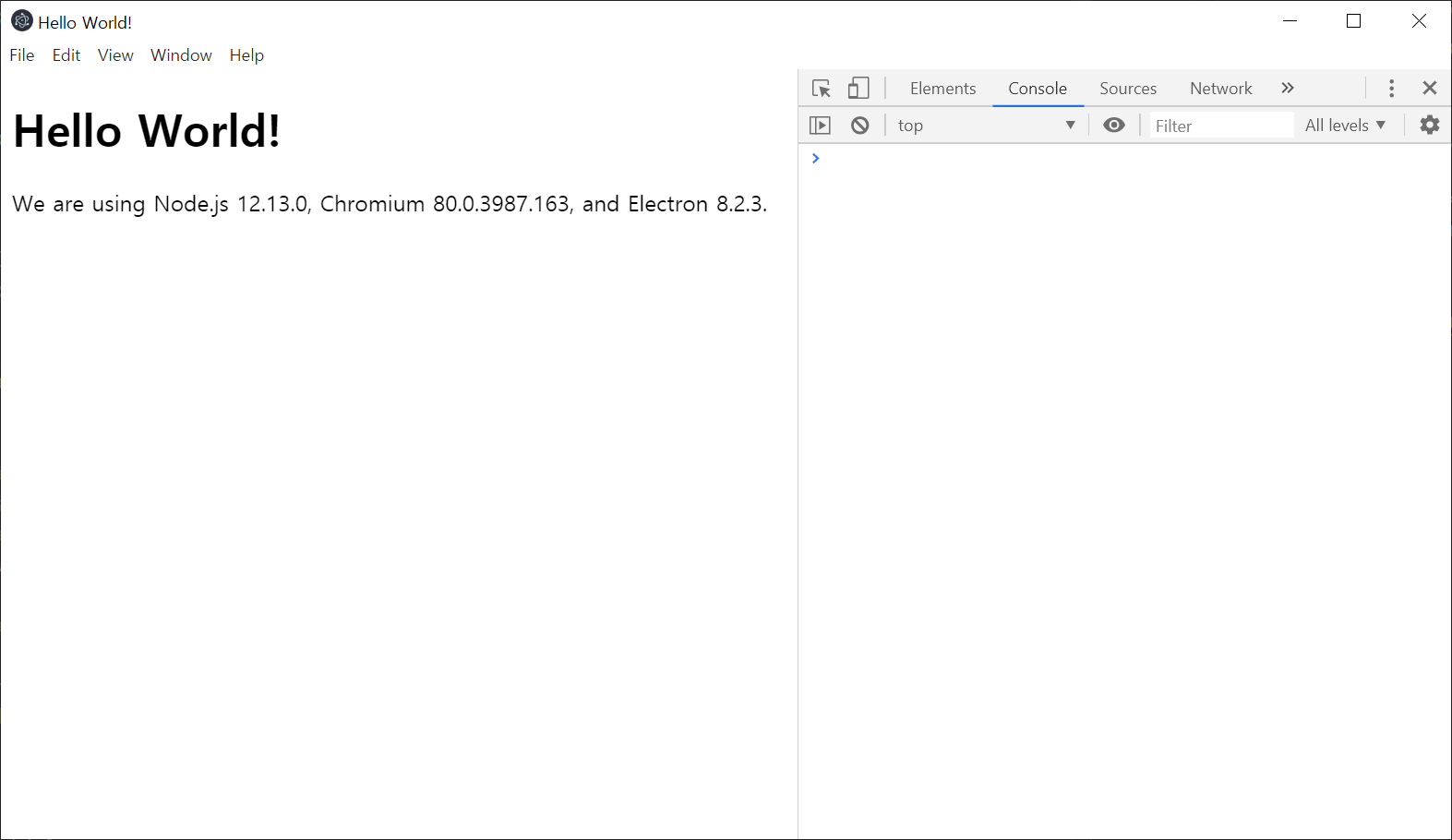
Task: Minimize the Hello World window
Action: [x=1290, y=21]
